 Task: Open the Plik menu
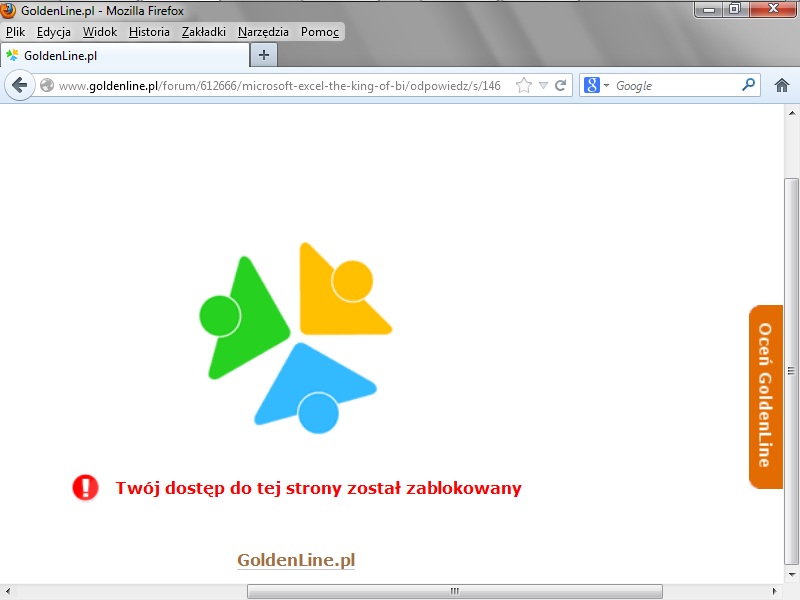pos(15,32)
